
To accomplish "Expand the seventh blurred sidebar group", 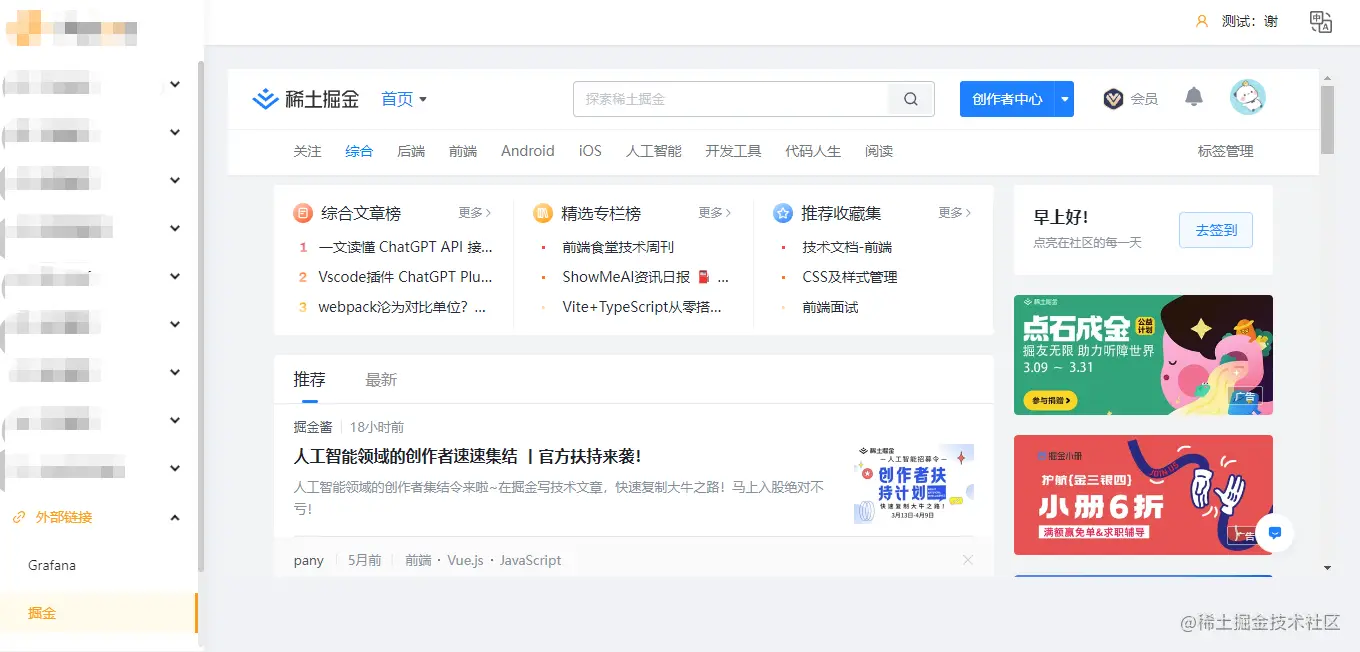I will coord(175,373).
